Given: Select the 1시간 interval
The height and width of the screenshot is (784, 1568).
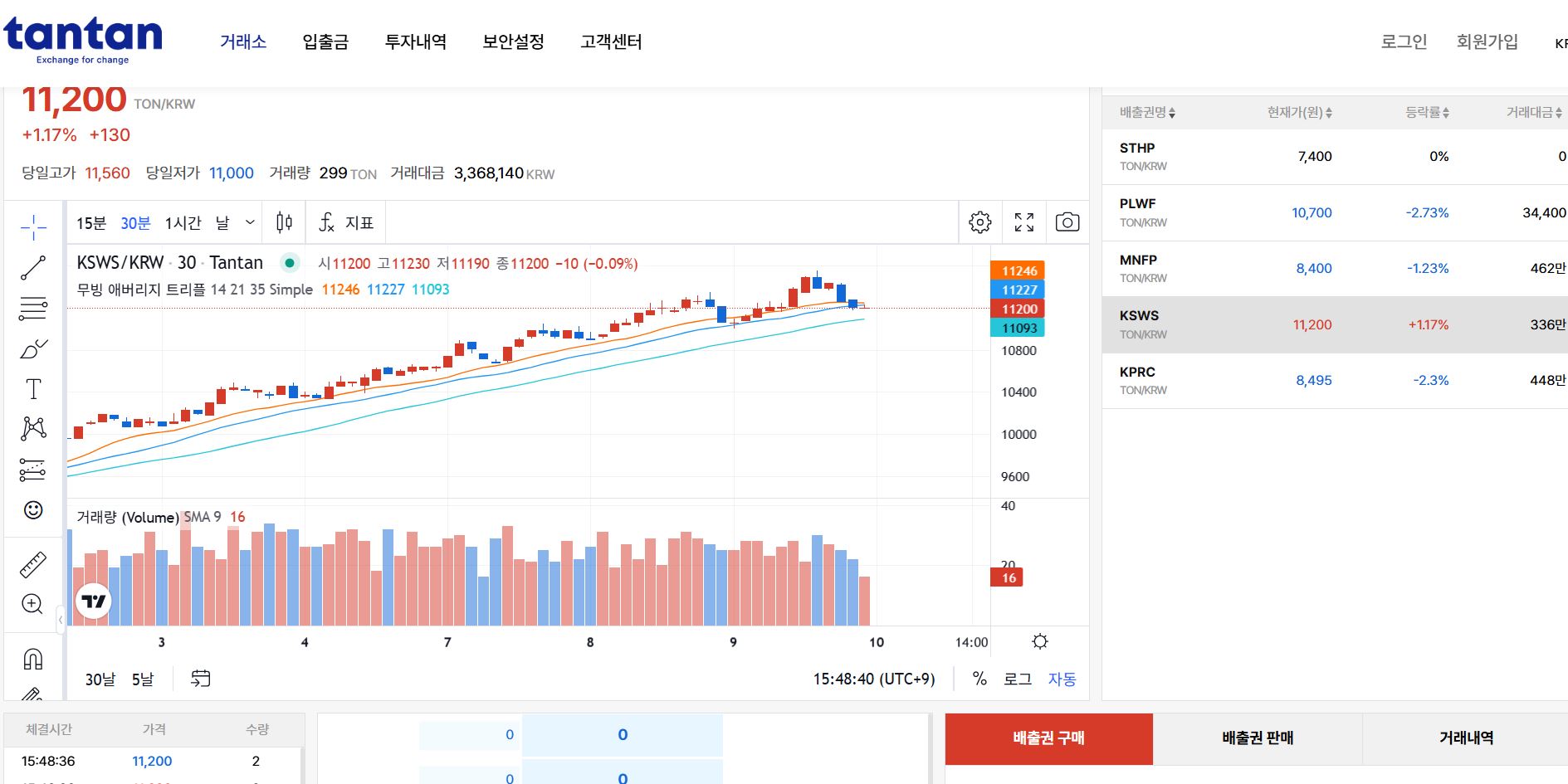Looking at the screenshot, I should click(183, 223).
